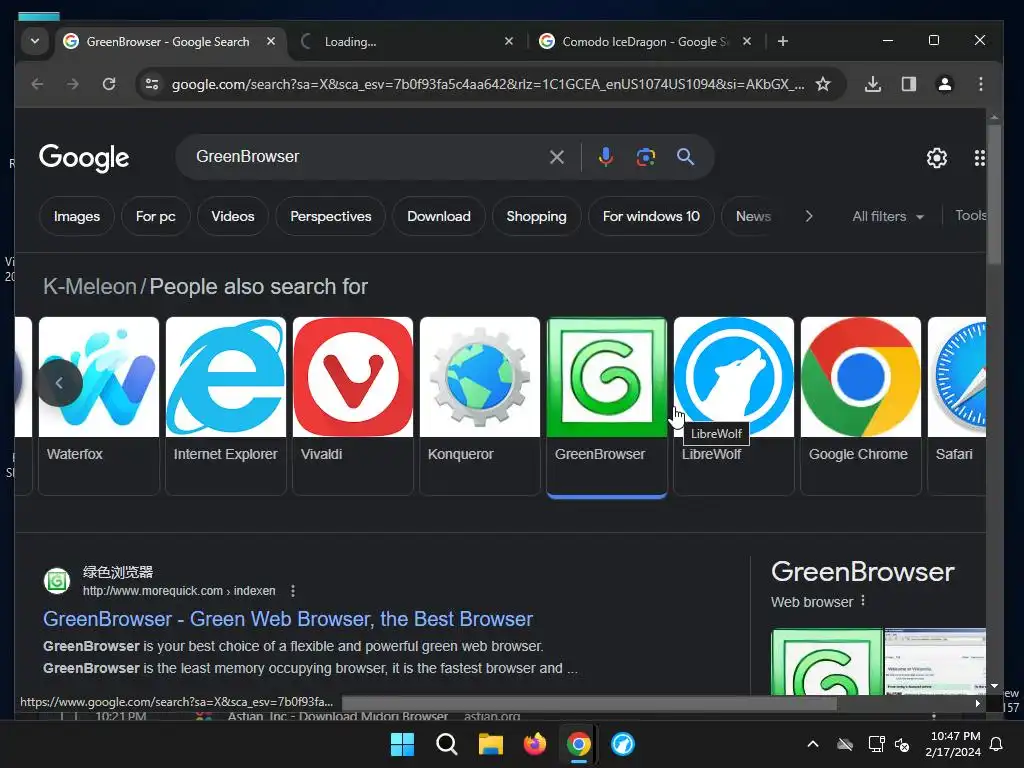Open Chrome downloads icon

(872, 84)
